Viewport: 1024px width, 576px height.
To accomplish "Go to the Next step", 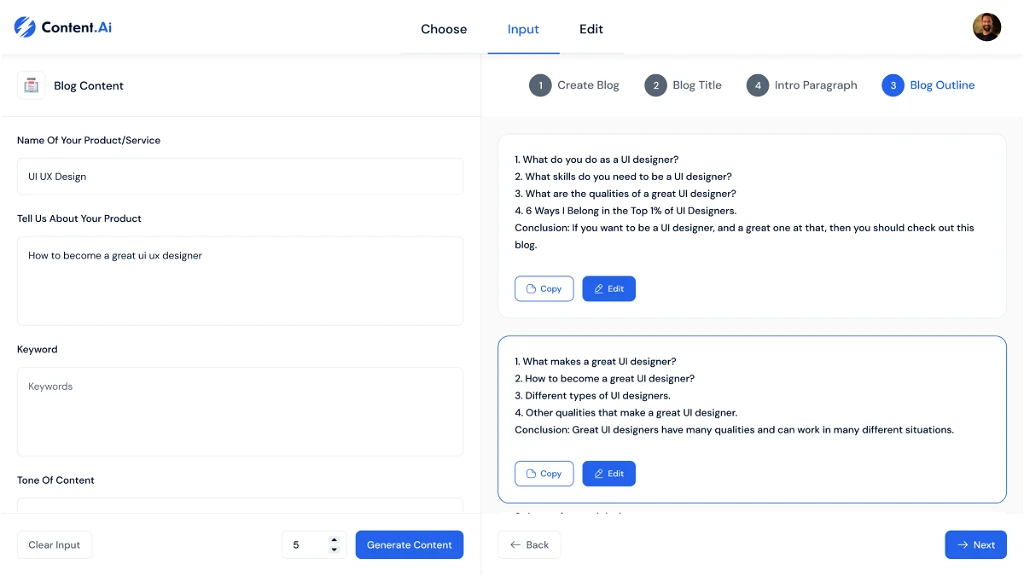I will 975,545.
